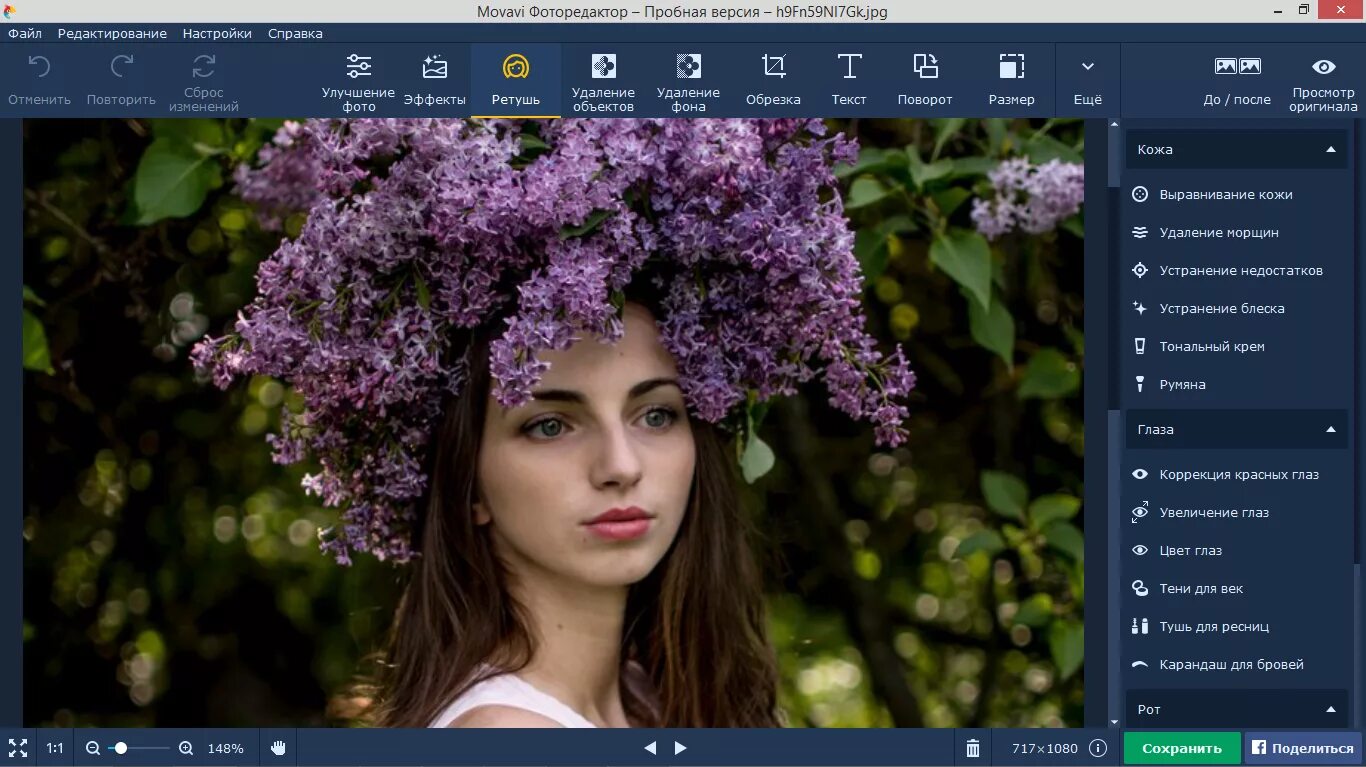
Task: Toggle the Before/After (До / после) view
Action: click(x=1237, y=80)
